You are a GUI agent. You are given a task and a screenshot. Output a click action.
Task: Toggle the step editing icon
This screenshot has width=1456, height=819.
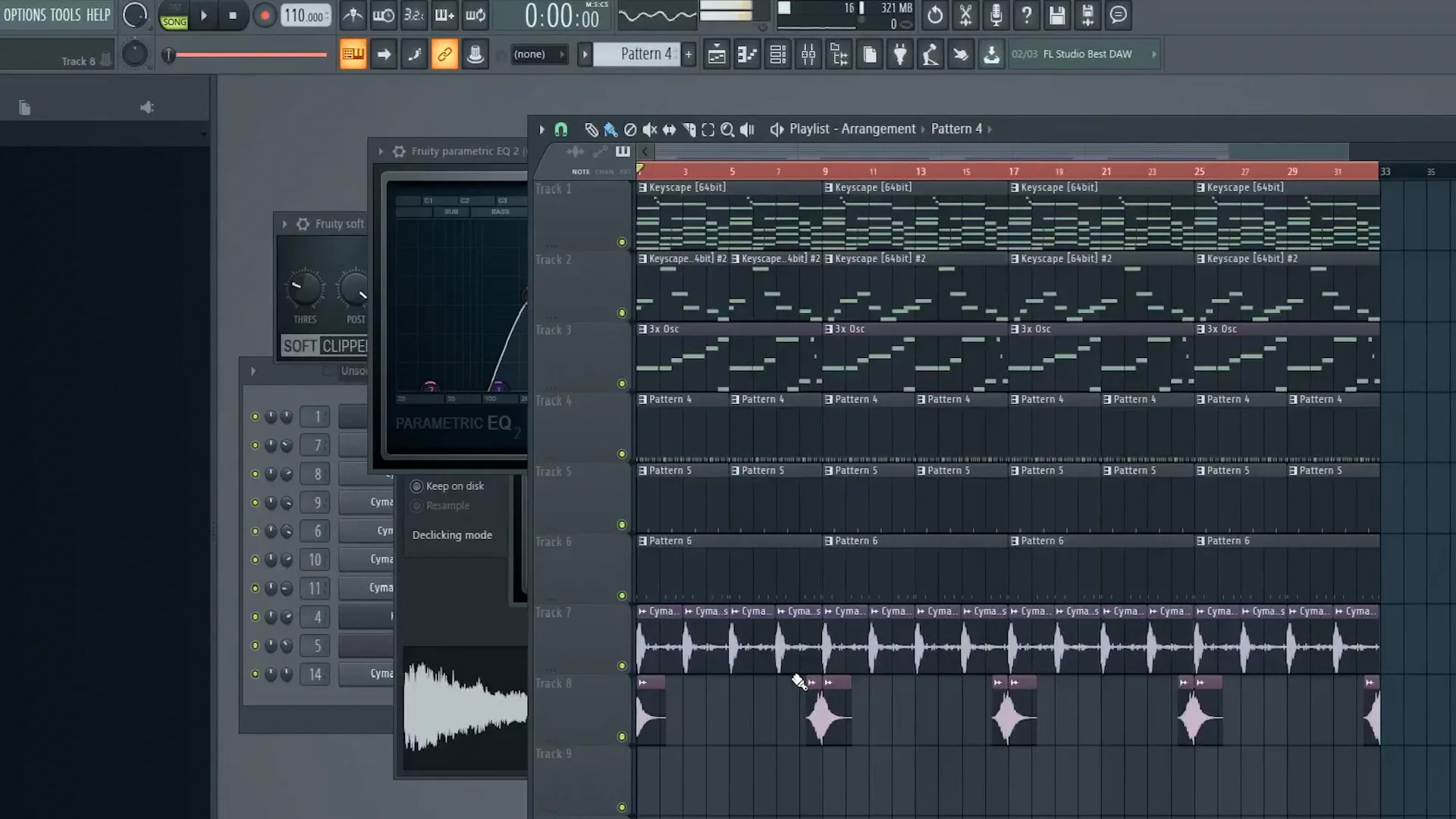pos(414,54)
